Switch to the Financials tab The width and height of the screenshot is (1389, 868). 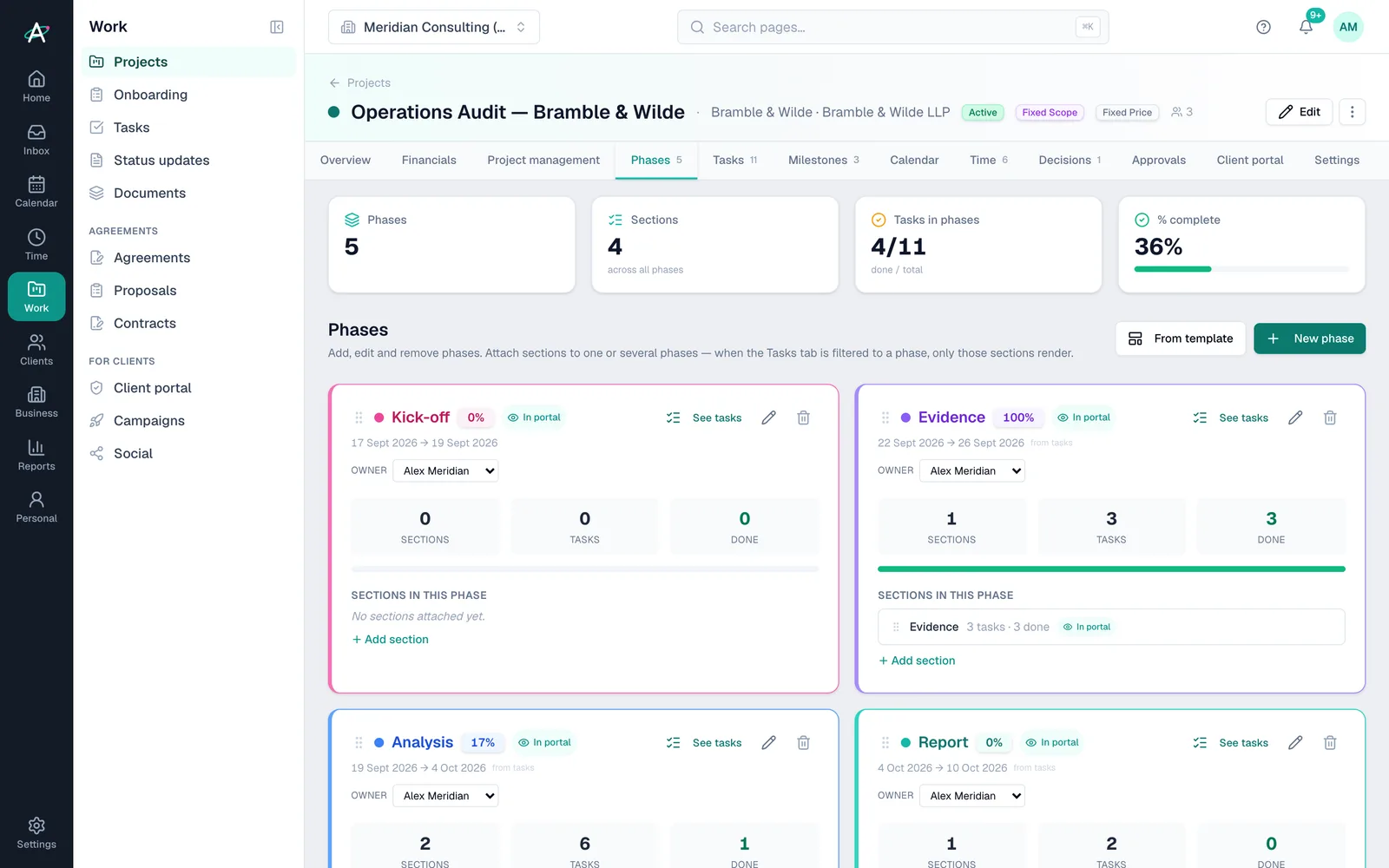coord(429,160)
